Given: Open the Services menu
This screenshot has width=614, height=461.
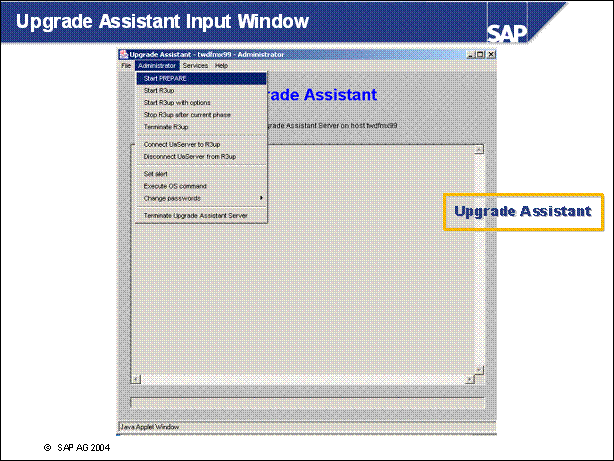Looking at the screenshot, I should coord(195,65).
